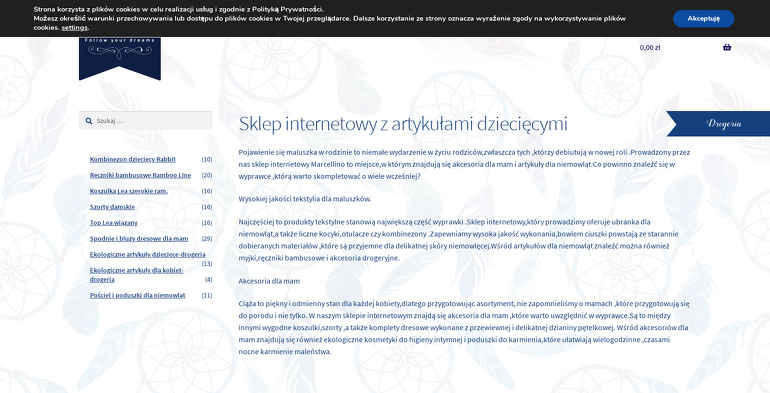Click the Sklep internetowy z artykułami dziecięcymi heading
Screen dimensions: 770x393
(403, 124)
